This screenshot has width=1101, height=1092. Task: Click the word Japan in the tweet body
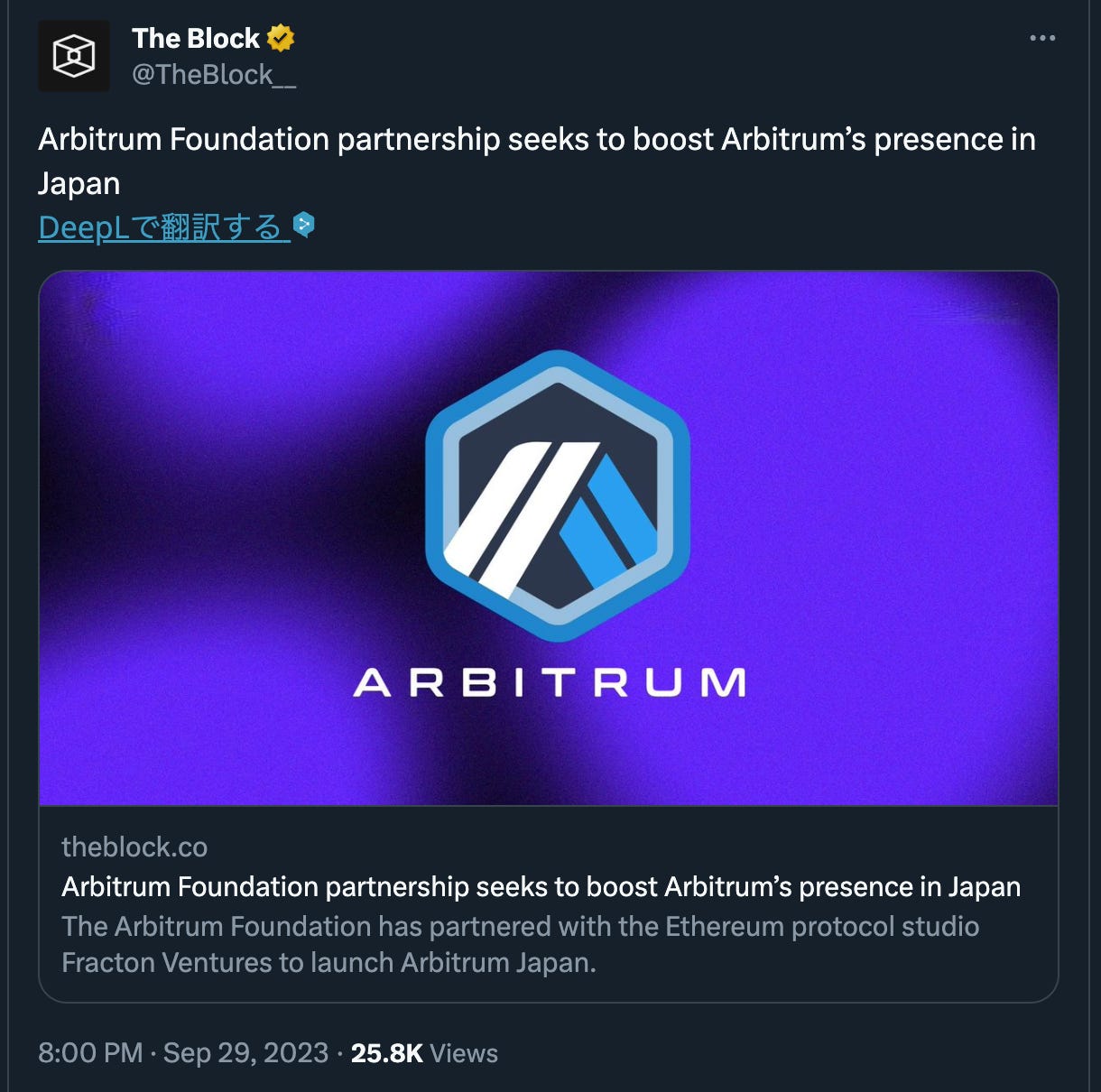pyautogui.click(x=79, y=184)
